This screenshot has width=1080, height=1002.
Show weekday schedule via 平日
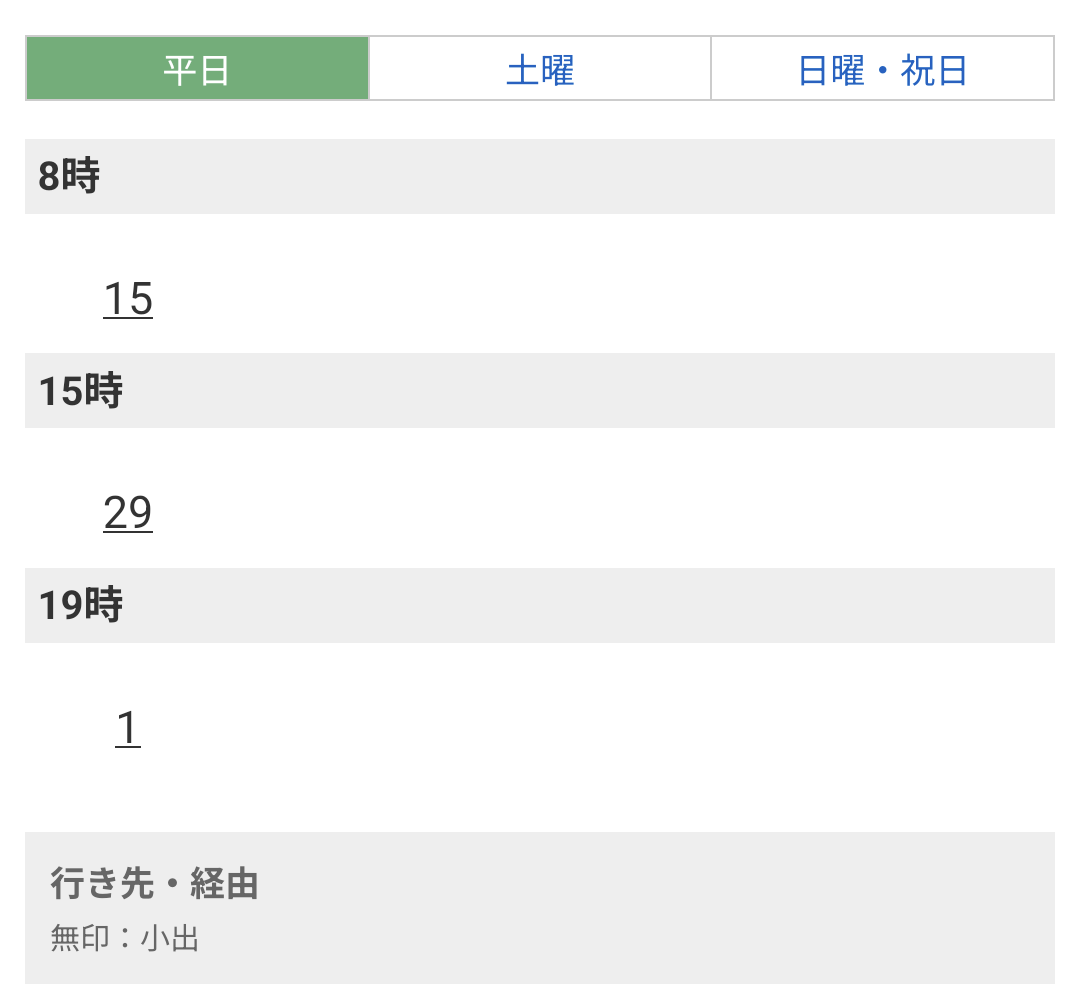tap(197, 69)
